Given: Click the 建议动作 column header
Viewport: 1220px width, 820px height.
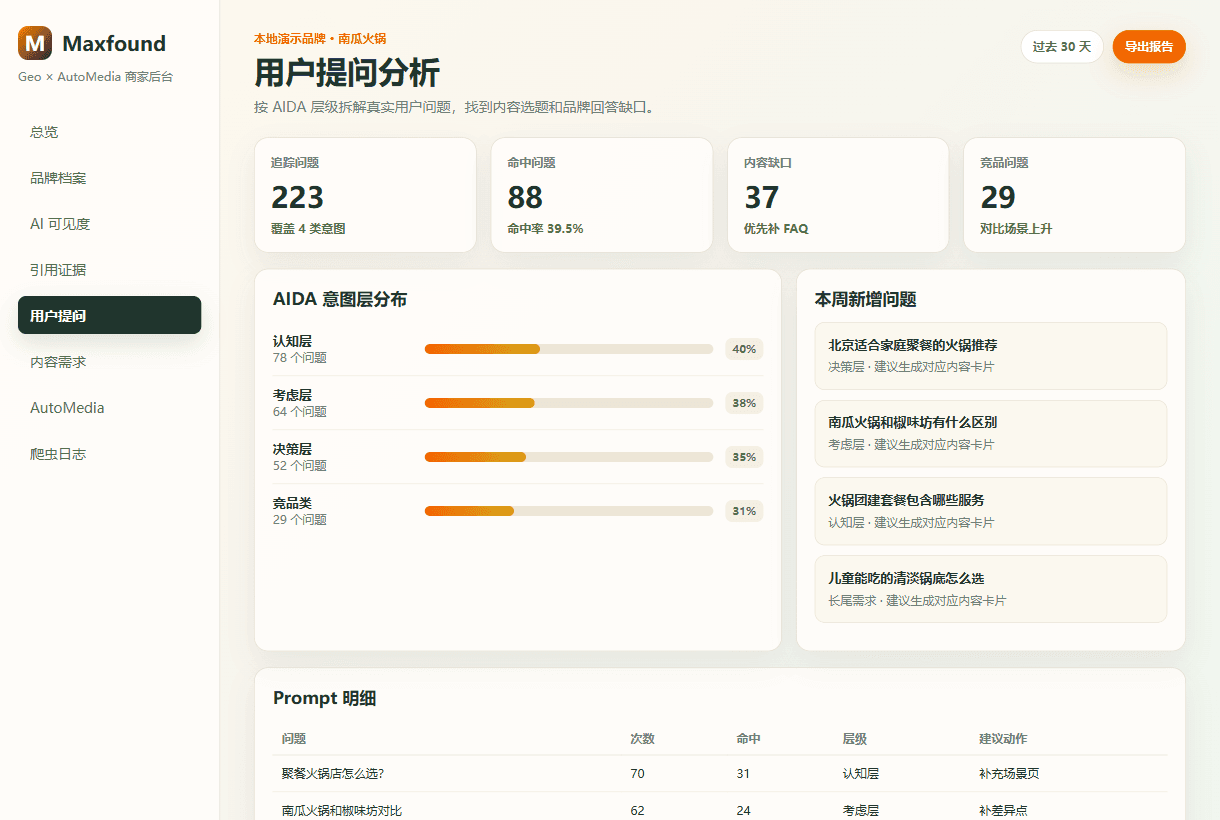Looking at the screenshot, I should tap(1003, 739).
